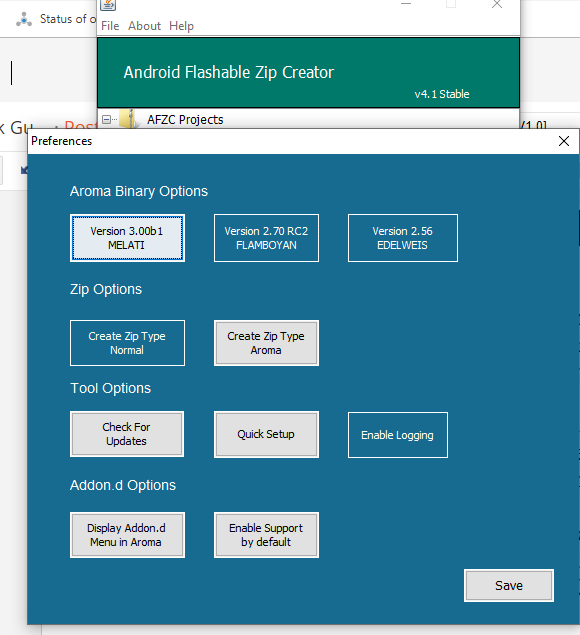Collapse the AFZC Projects tree node
This screenshot has width=580, height=635.
106,119
